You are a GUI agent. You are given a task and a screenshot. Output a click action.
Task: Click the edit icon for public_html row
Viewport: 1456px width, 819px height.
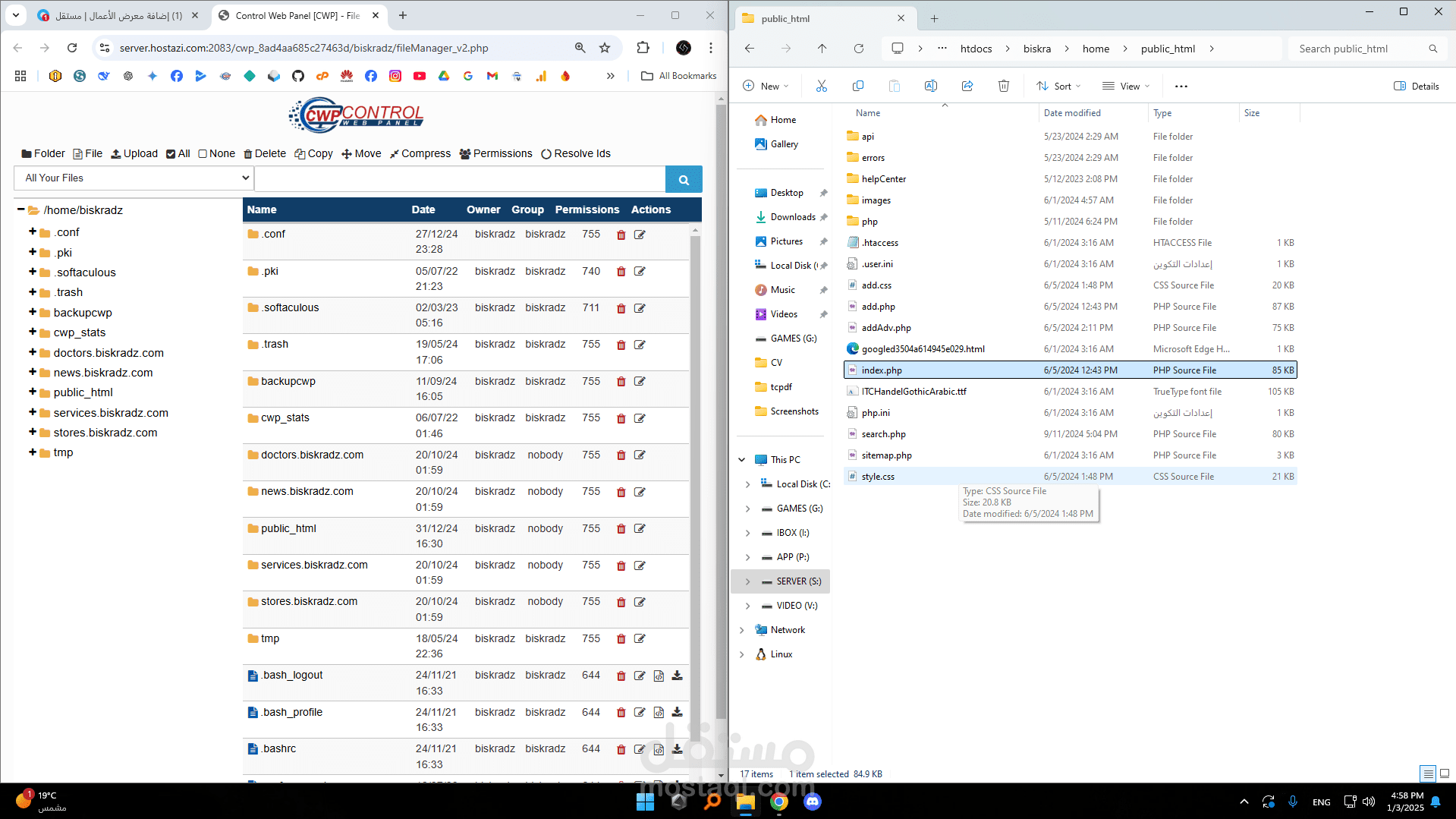point(640,529)
